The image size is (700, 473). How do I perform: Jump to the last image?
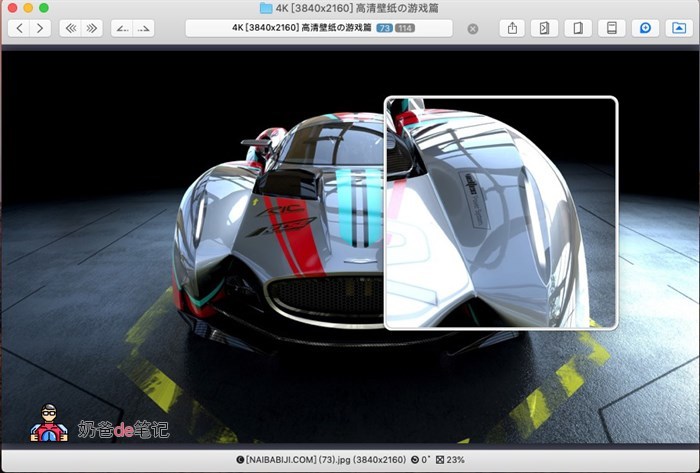tap(92, 28)
